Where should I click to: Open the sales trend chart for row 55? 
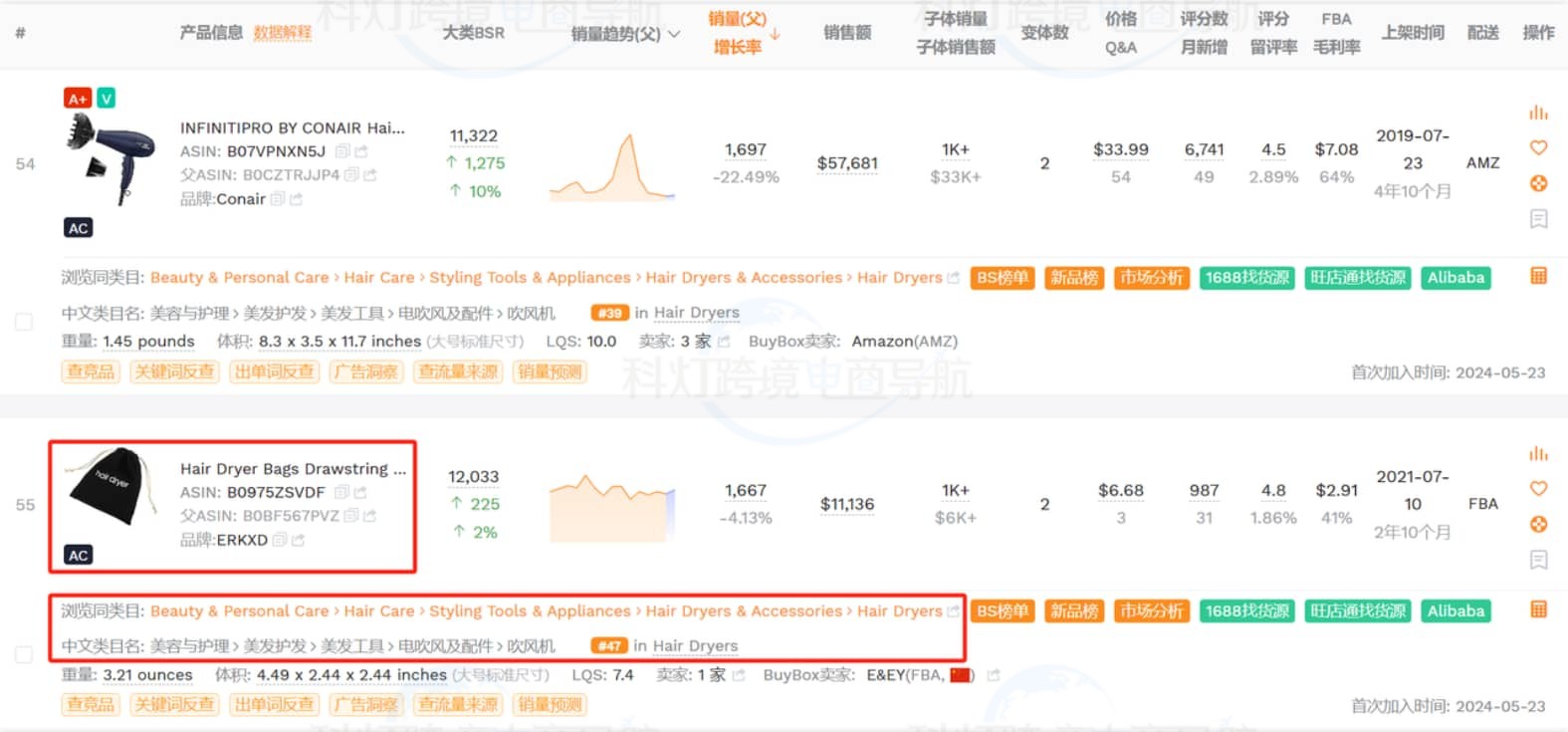click(611, 508)
